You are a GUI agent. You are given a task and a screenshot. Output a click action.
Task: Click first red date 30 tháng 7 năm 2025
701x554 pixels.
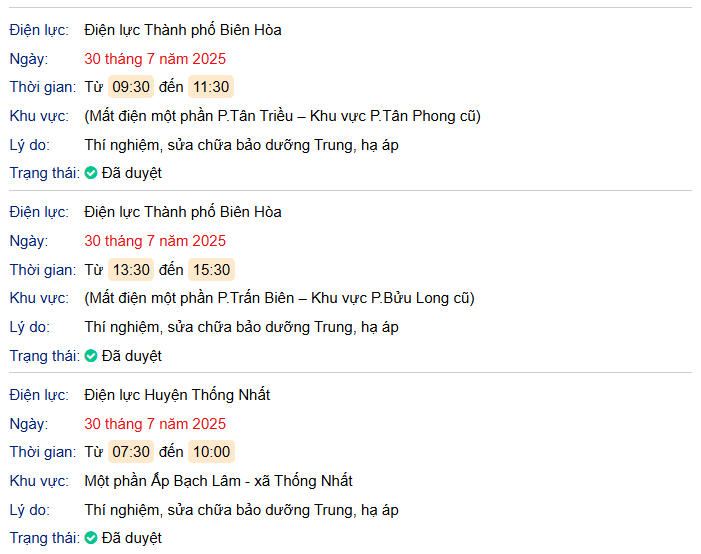tap(155, 58)
